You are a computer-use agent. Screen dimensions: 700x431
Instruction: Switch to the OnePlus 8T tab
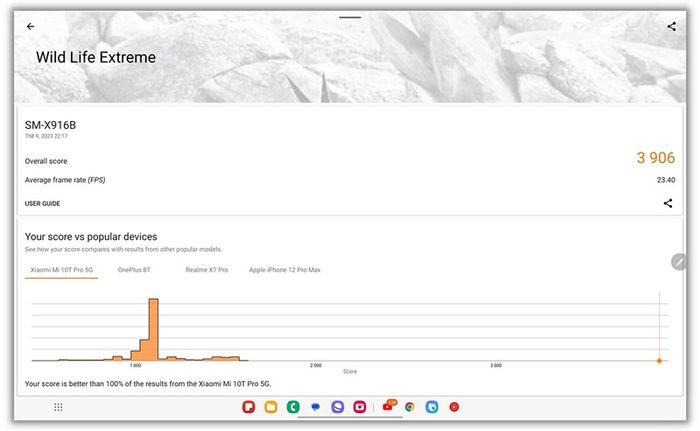134,270
